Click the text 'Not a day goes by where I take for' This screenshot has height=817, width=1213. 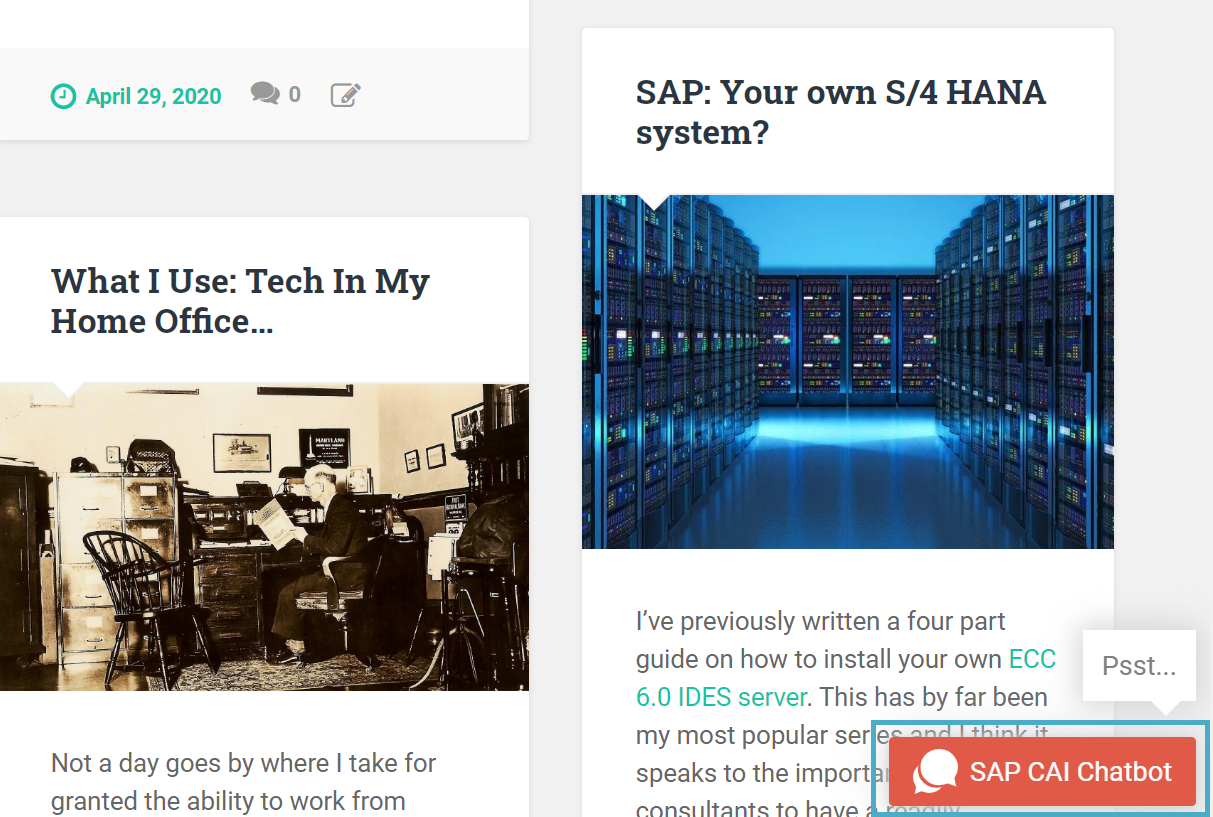click(244, 764)
